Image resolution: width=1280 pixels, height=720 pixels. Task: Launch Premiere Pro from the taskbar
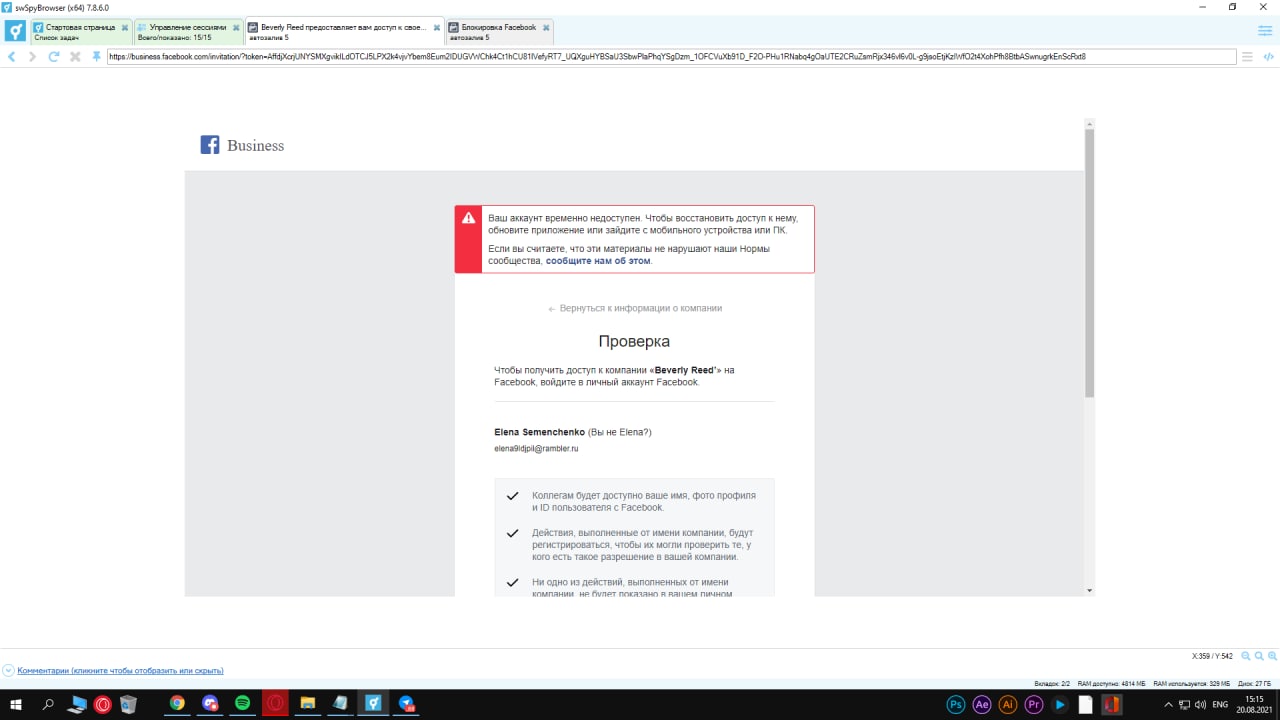pyautogui.click(x=1034, y=704)
